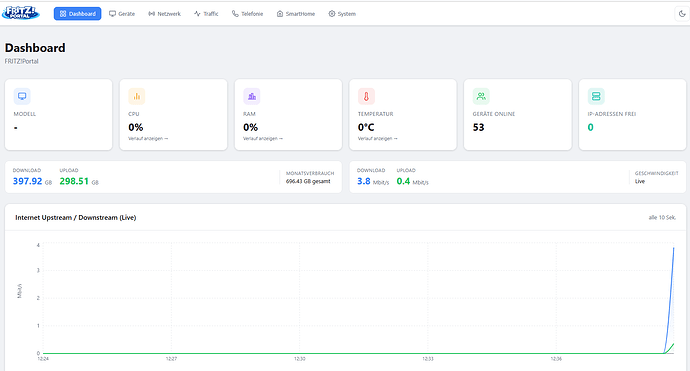Open the SmartHome tab
The image size is (690, 371).
tap(296, 14)
